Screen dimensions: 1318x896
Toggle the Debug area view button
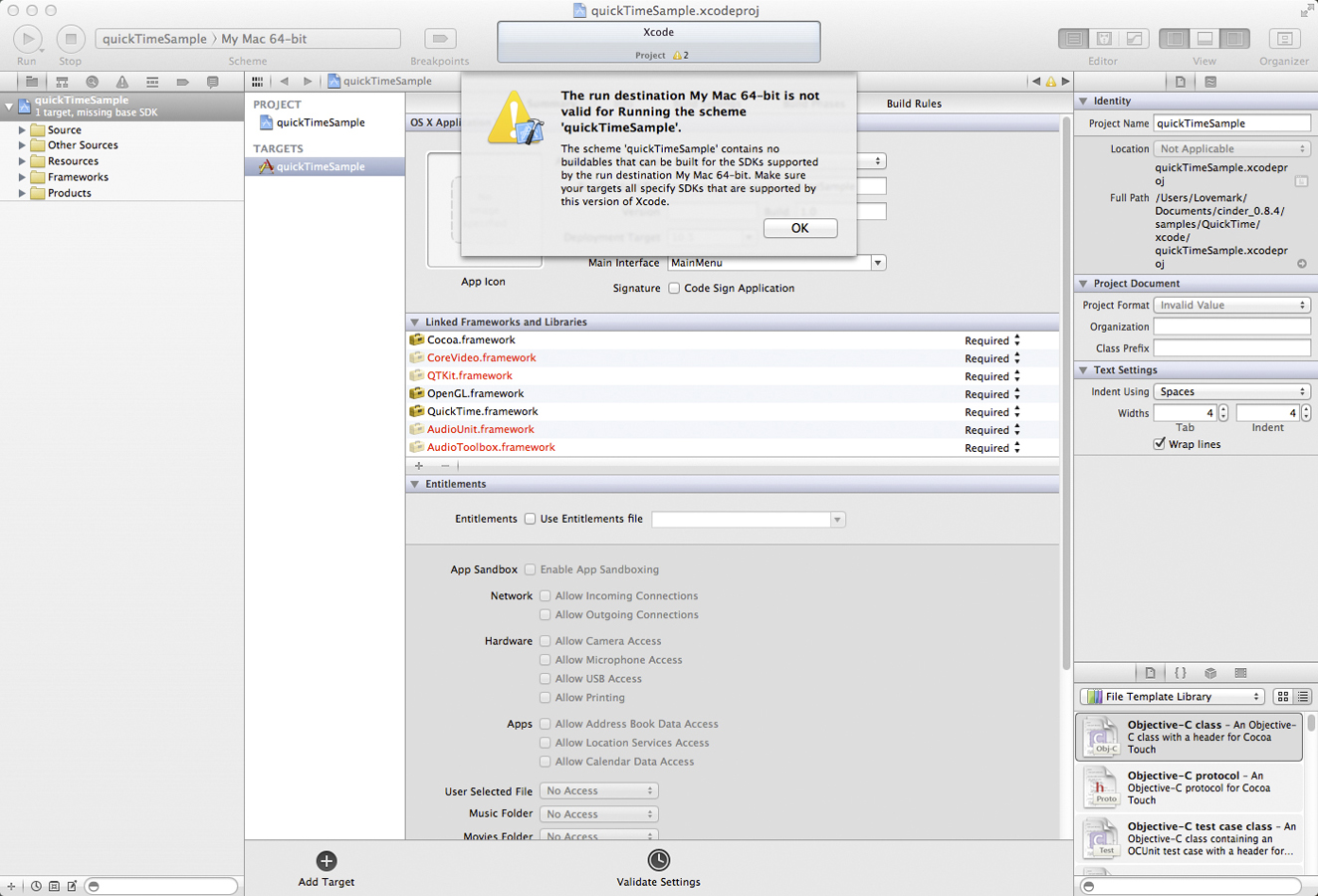[x=1205, y=39]
